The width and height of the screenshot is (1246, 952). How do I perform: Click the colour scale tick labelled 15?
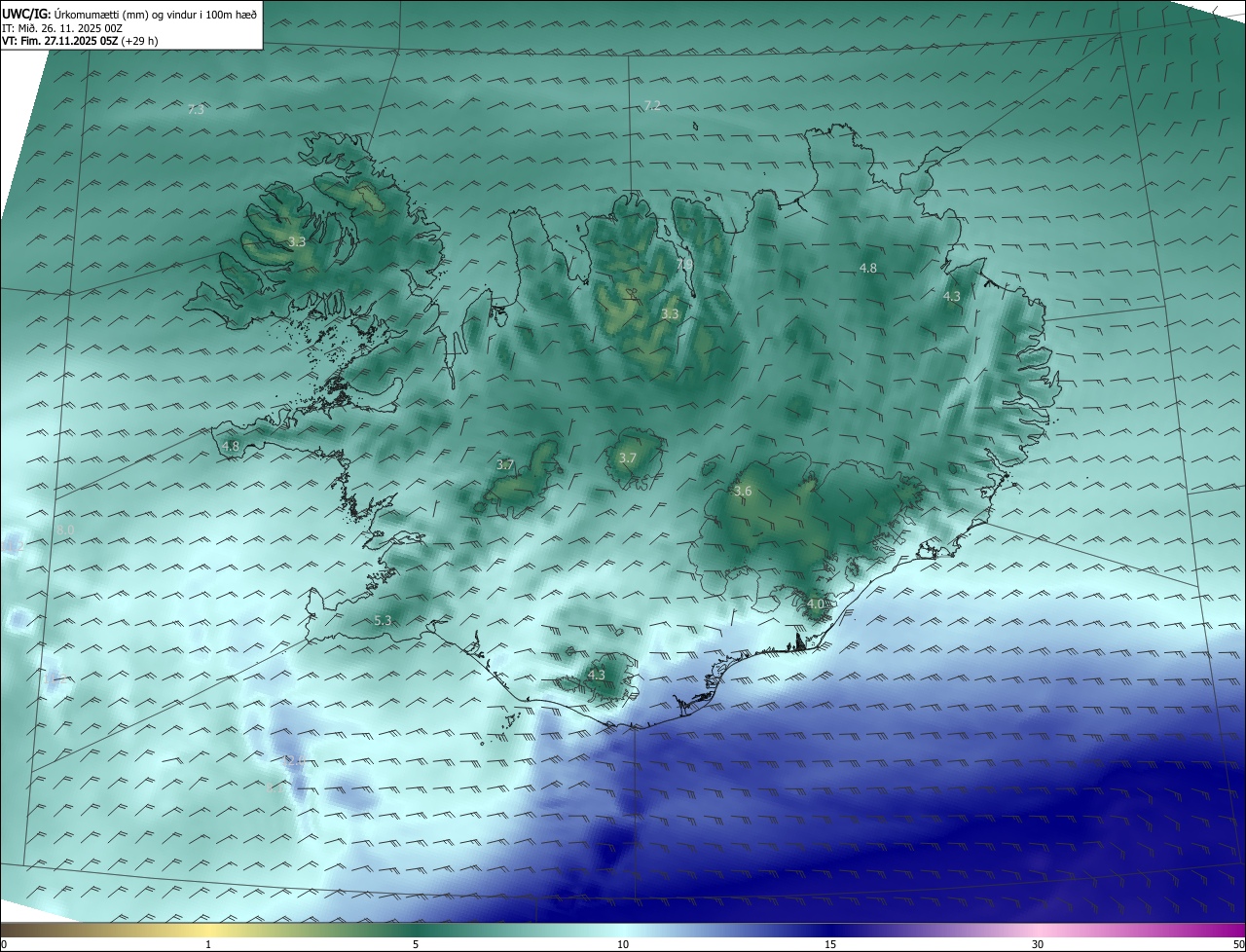click(x=830, y=944)
